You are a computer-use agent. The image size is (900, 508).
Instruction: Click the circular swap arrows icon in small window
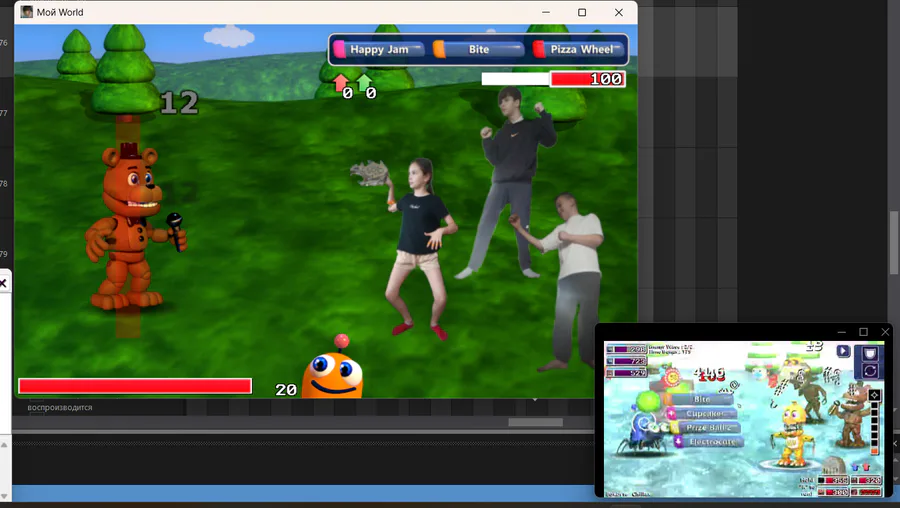pos(870,371)
